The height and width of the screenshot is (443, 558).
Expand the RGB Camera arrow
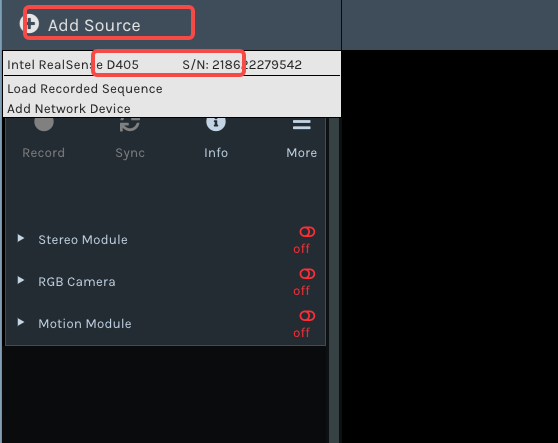click(21, 280)
